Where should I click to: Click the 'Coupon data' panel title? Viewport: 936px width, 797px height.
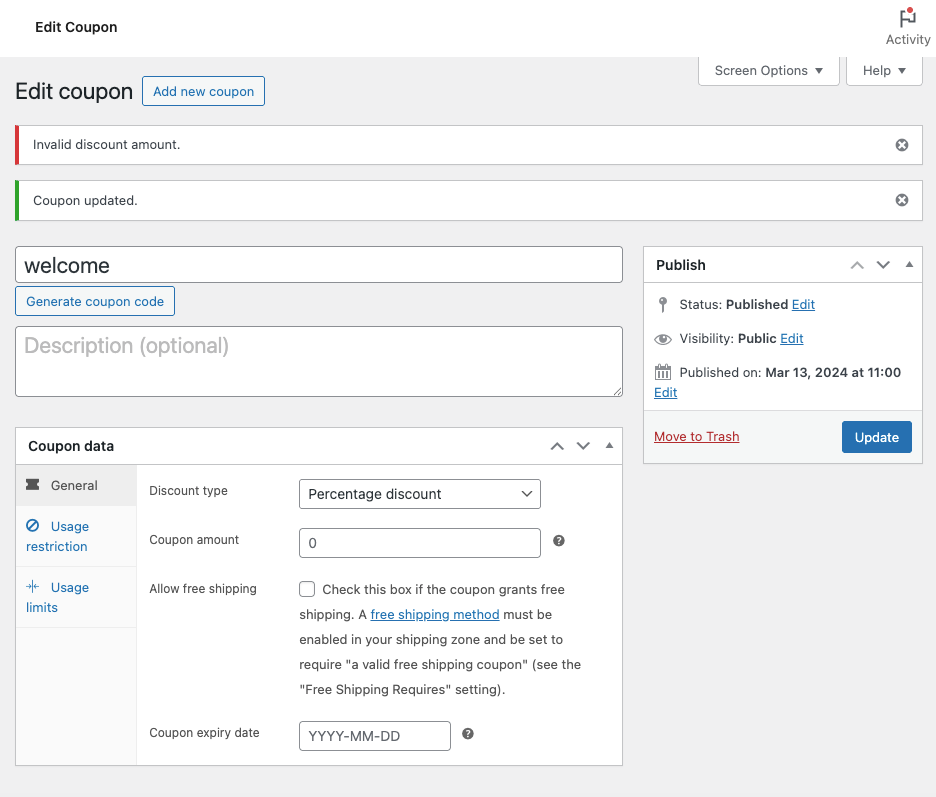(71, 446)
